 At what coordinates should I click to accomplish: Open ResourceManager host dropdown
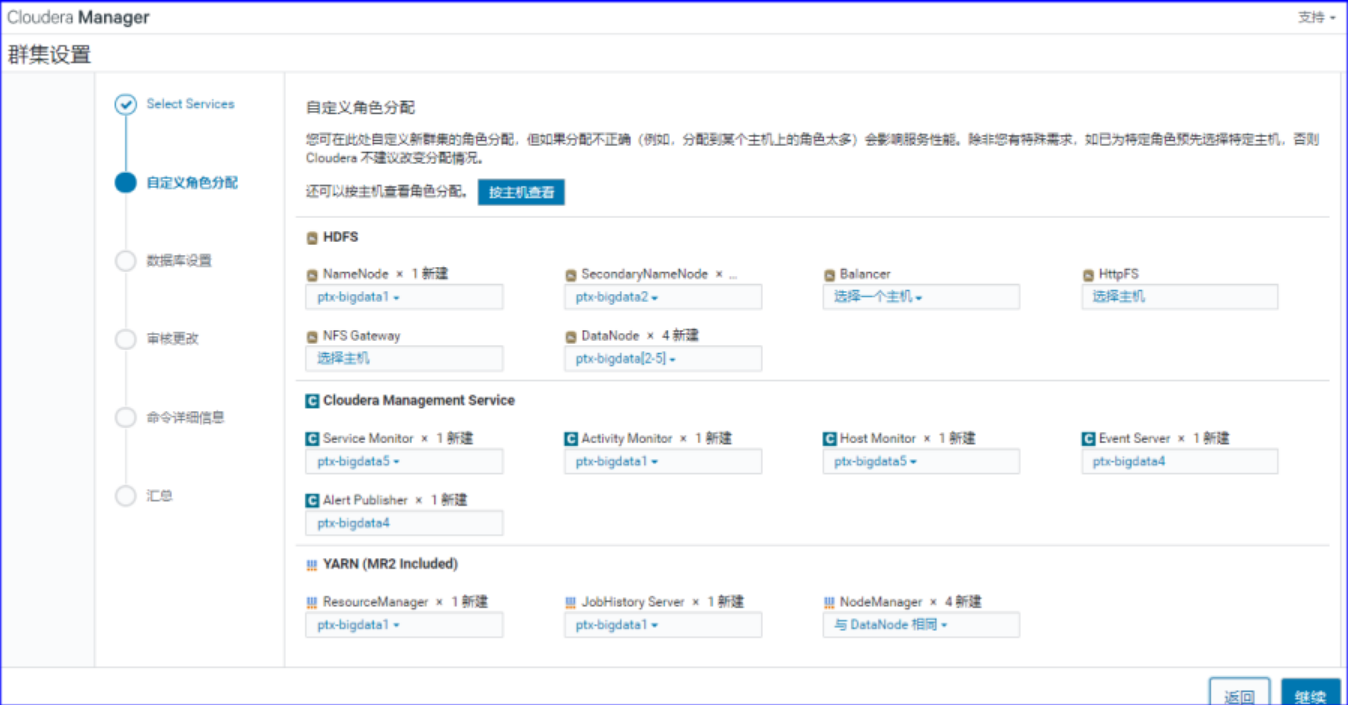(404, 625)
